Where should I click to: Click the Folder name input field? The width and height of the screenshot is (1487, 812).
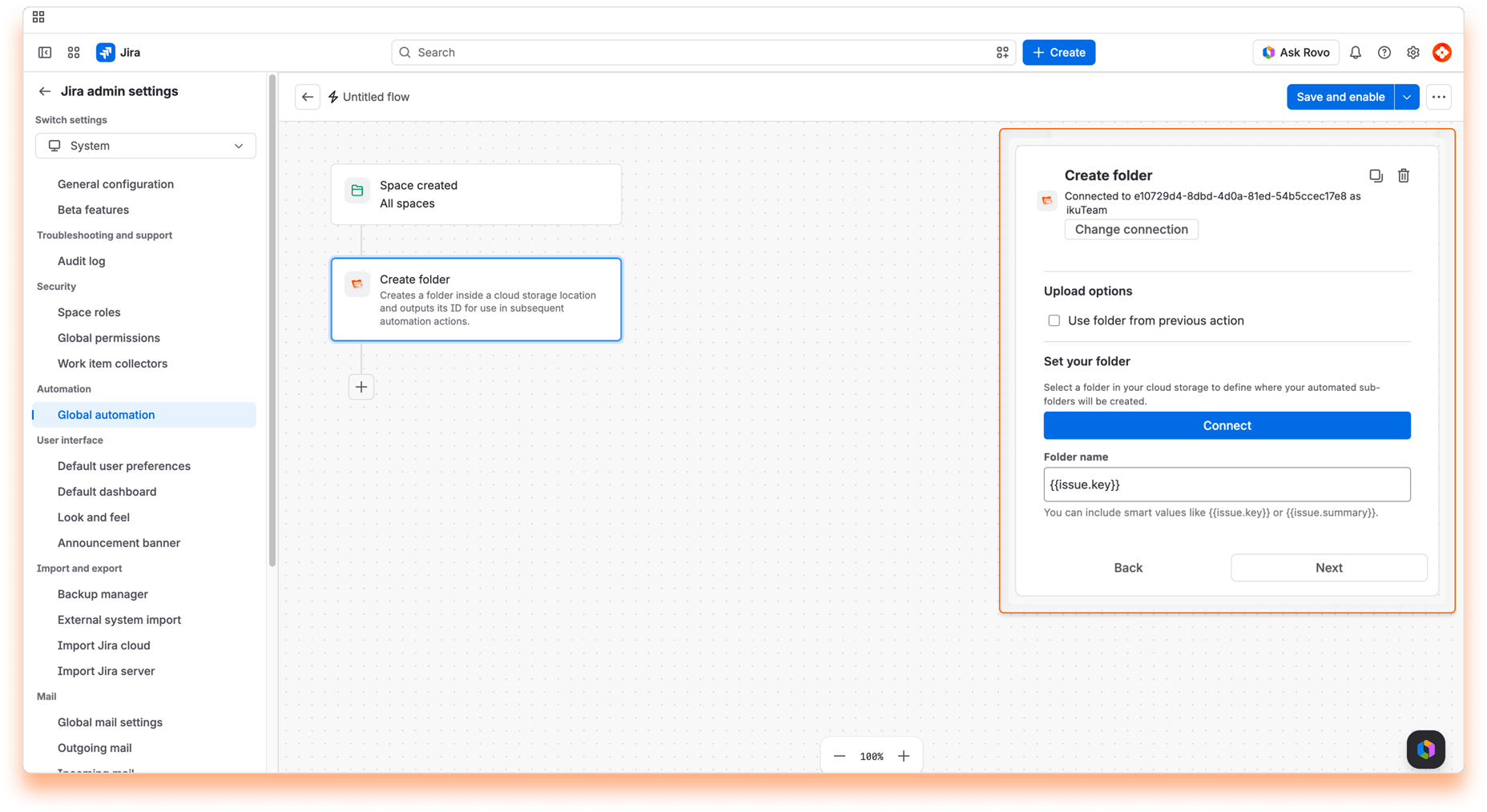tap(1227, 484)
